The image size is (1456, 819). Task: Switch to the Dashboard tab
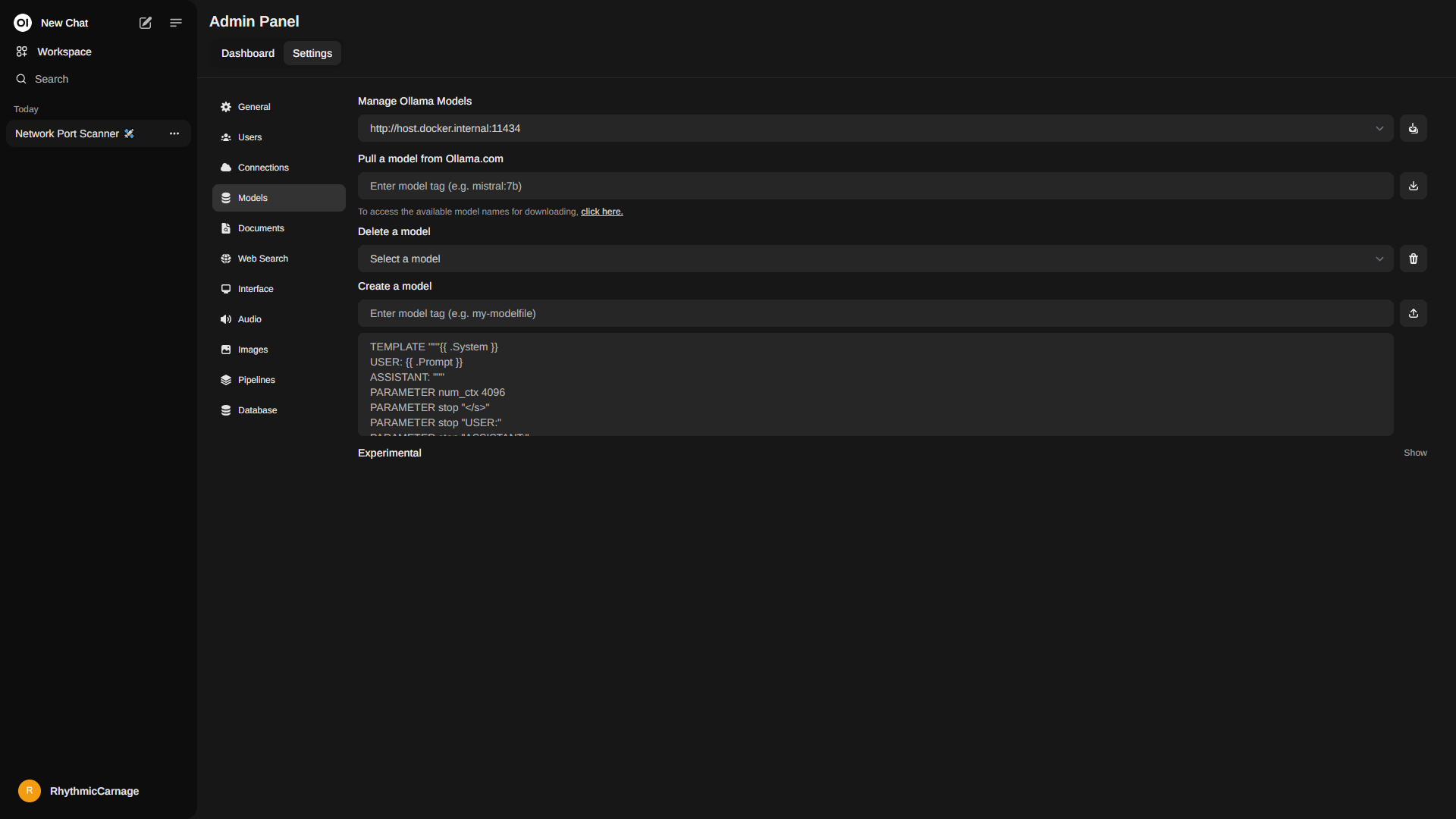click(x=248, y=53)
